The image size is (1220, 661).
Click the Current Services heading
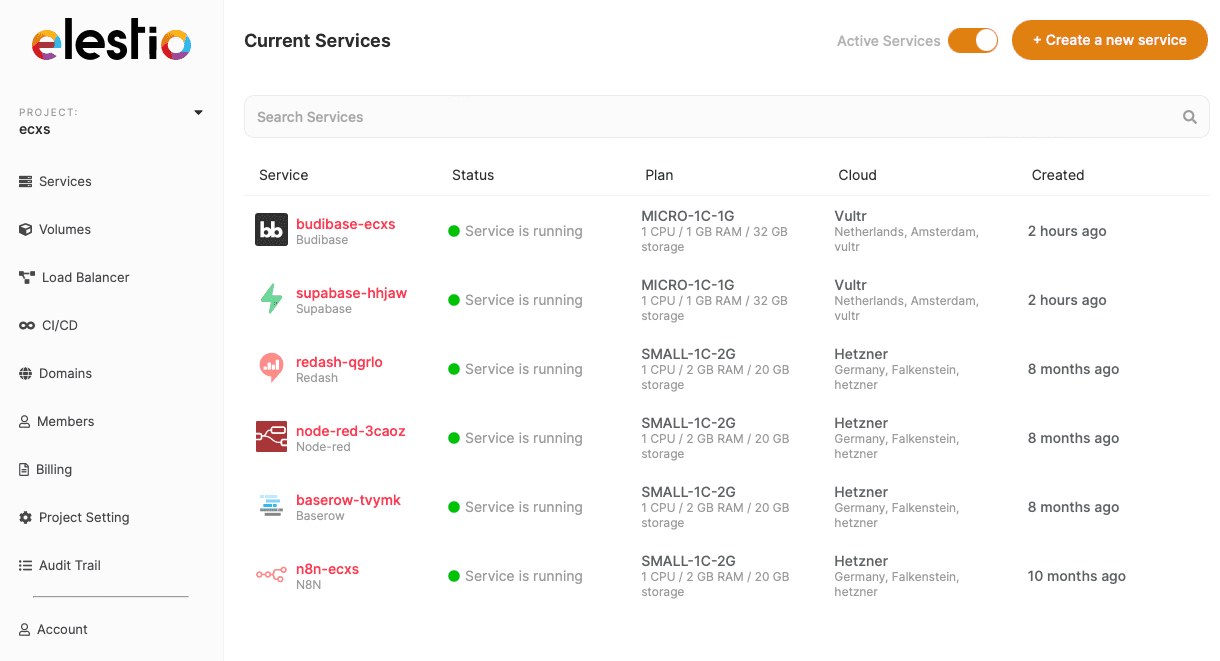coord(317,41)
